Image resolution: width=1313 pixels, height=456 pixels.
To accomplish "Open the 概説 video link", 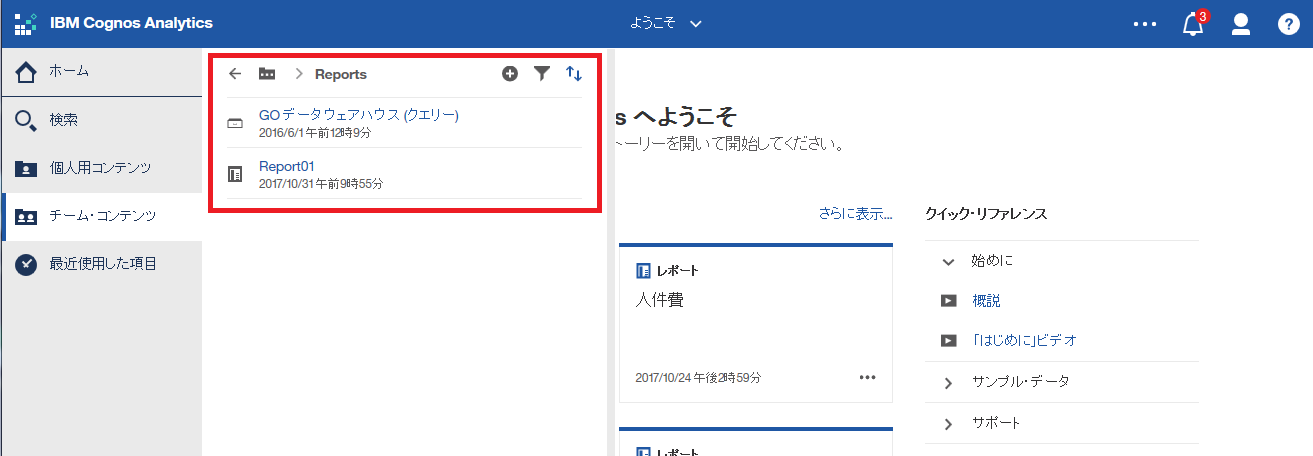I will coord(986,301).
